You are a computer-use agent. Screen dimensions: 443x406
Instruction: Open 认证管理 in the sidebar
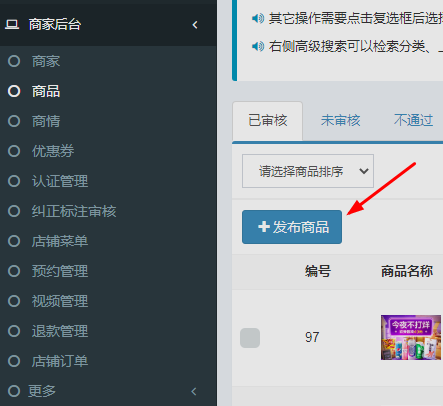click(60, 181)
